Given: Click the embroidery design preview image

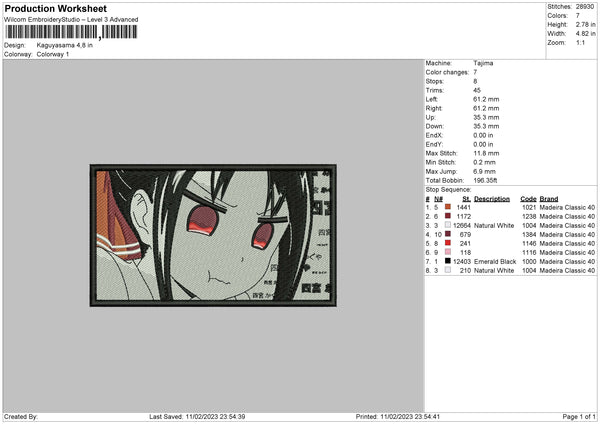Looking at the screenshot, I should 213,235.
